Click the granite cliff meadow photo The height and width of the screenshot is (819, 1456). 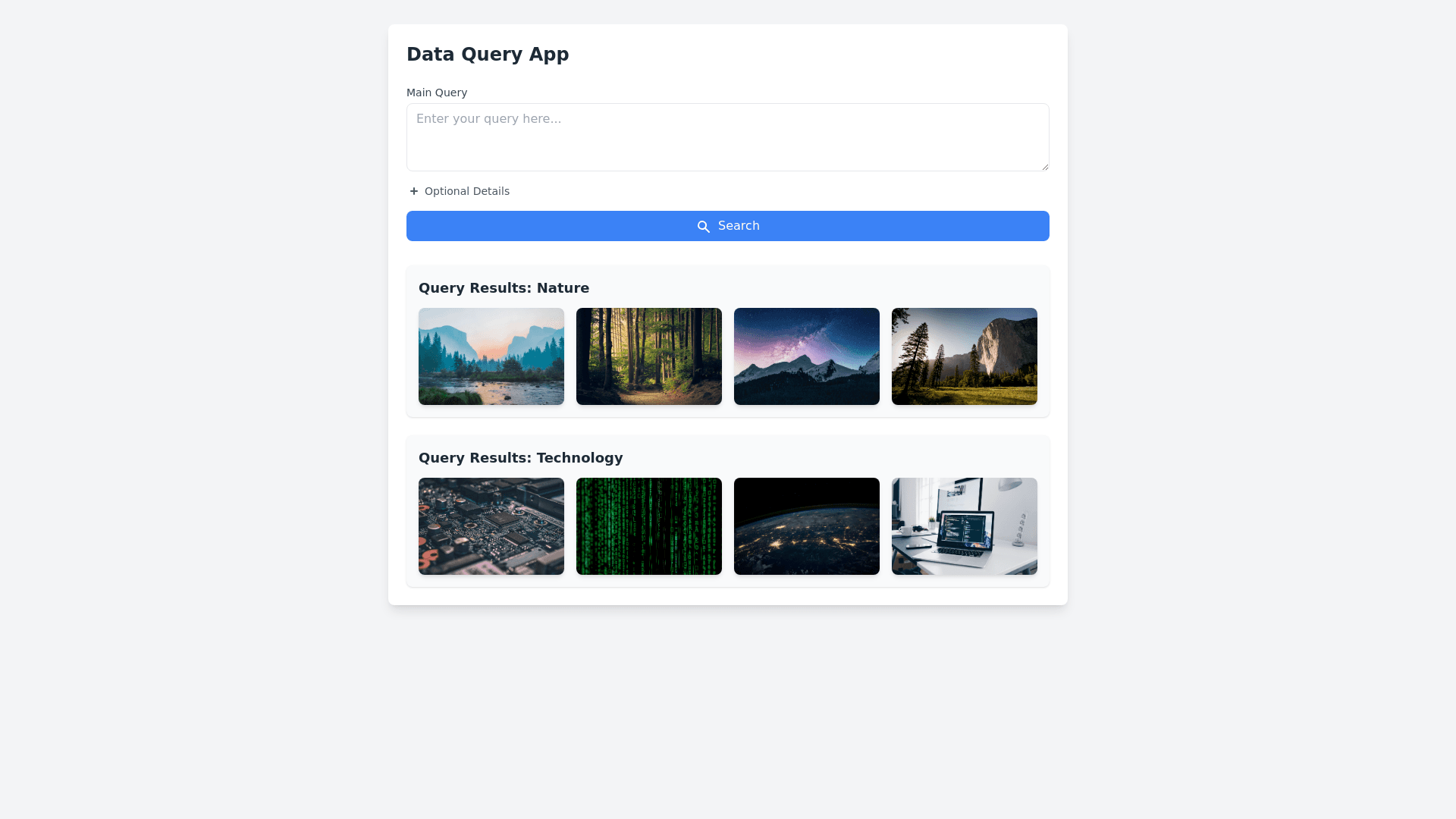pyautogui.click(x=964, y=356)
